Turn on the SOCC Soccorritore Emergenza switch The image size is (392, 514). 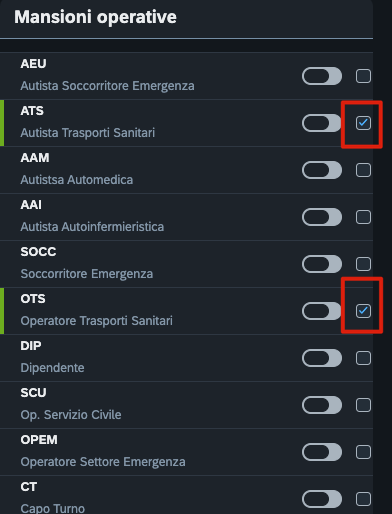pyautogui.click(x=322, y=264)
